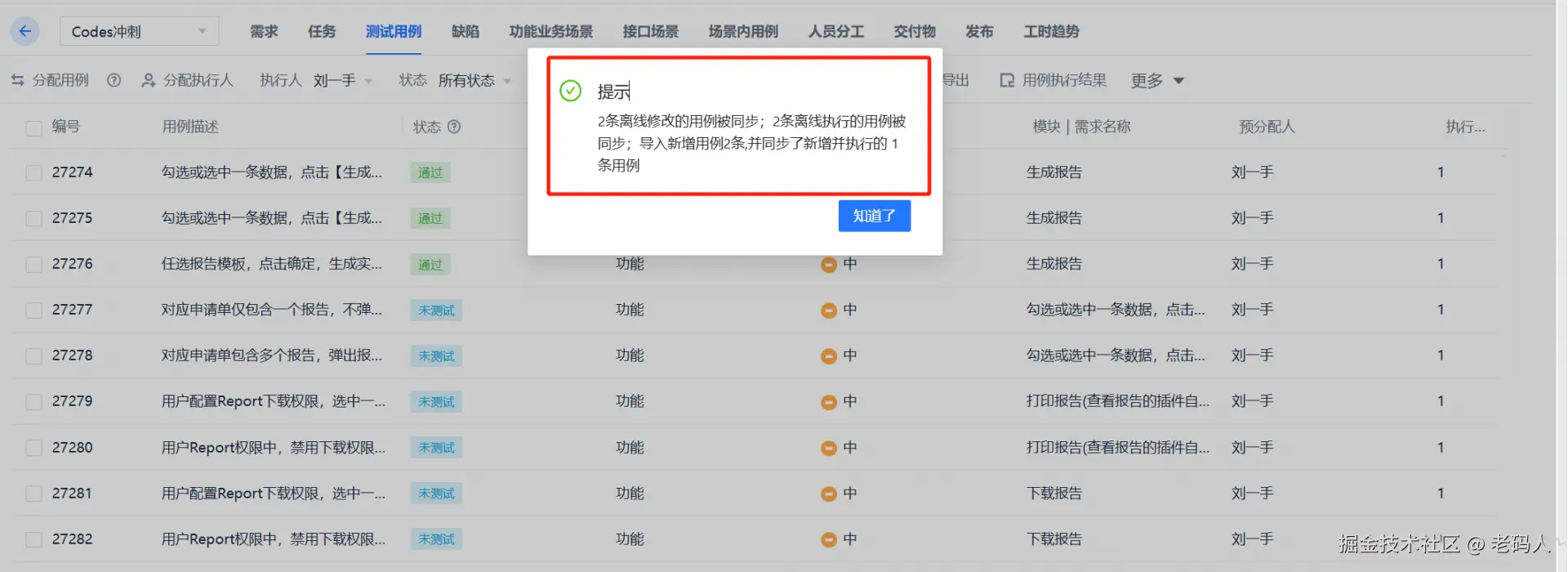
Task: Check the checkbox for row 27282
Action: click(x=33, y=539)
